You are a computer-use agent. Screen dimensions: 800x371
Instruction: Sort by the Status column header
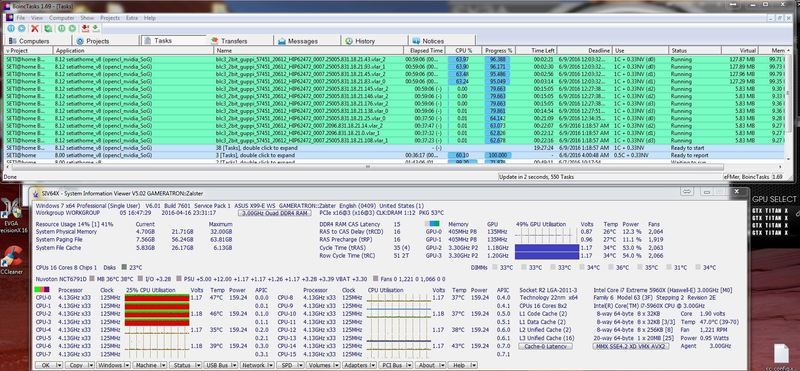pyautogui.click(x=695, y=51)
